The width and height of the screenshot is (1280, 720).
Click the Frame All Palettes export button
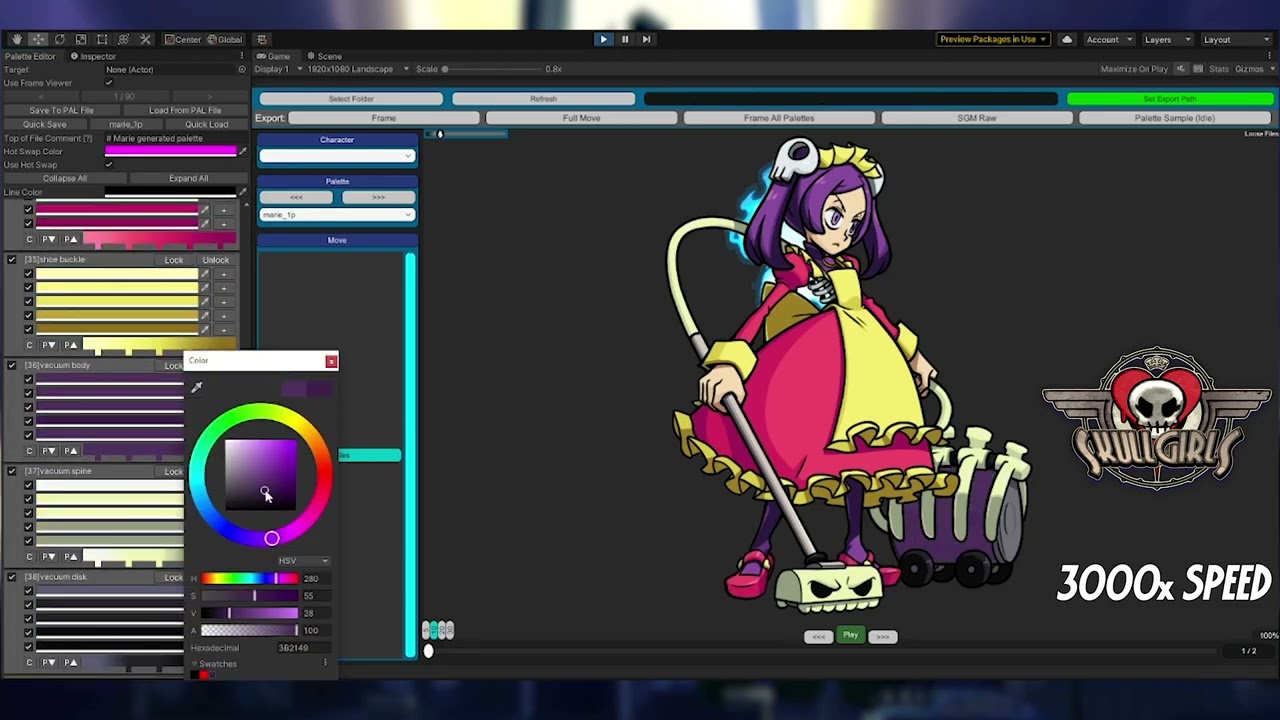tap(779, 118)
